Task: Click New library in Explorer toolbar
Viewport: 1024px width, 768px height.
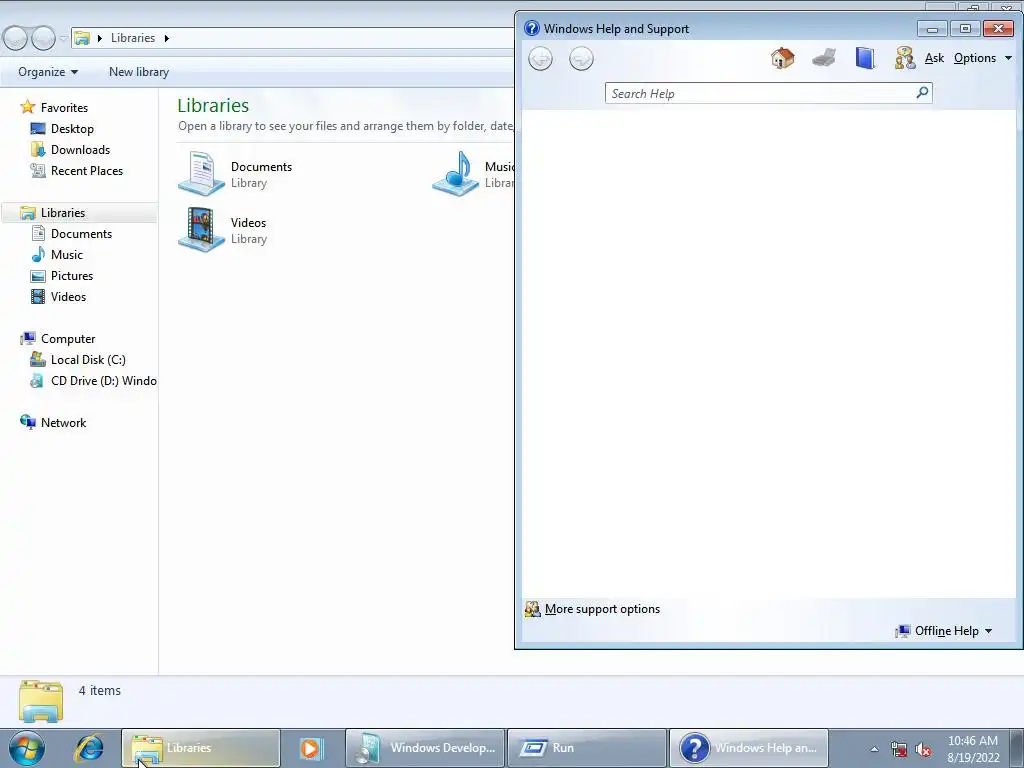Action: point(138,72)
